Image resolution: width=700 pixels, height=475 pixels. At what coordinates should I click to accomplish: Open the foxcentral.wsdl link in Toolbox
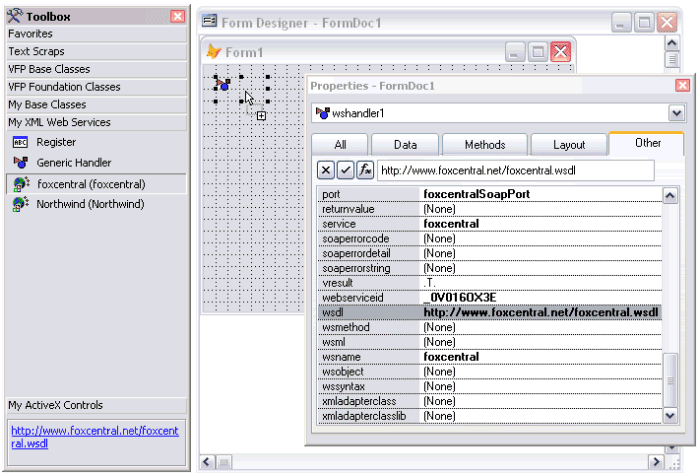95,437
